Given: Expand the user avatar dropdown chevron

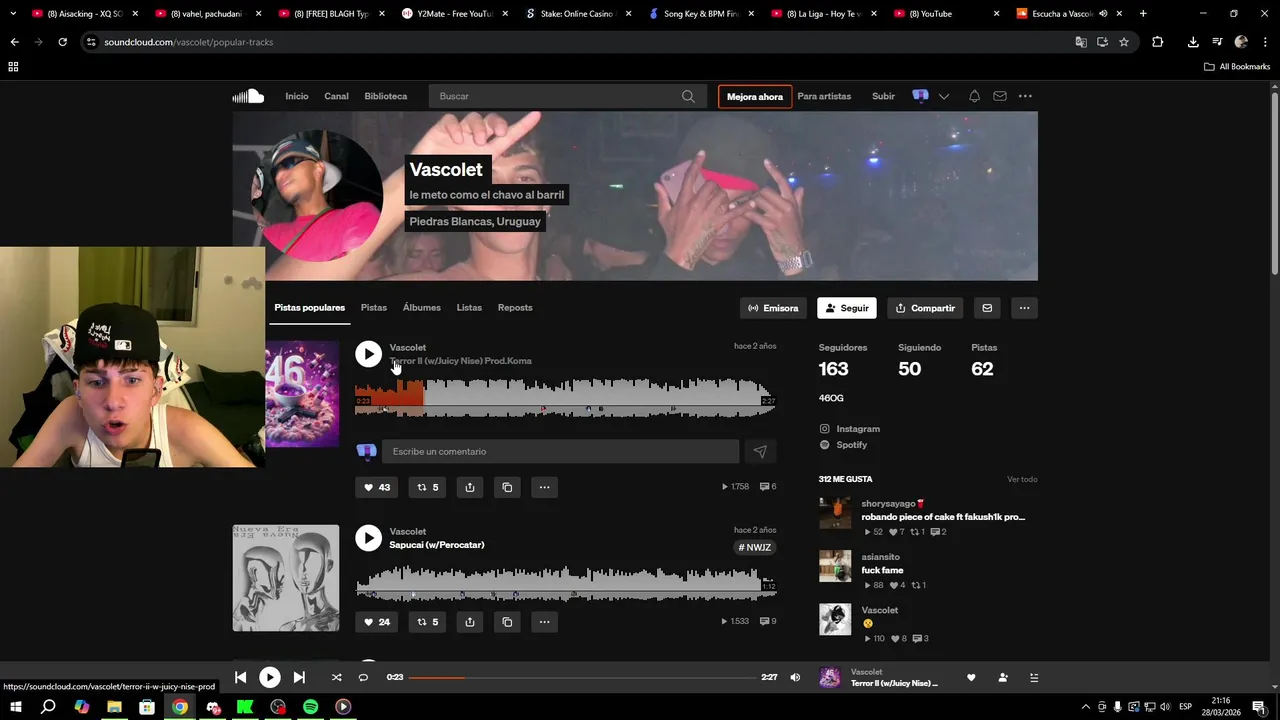Looking at the screenshot, I should click(943, 96).
